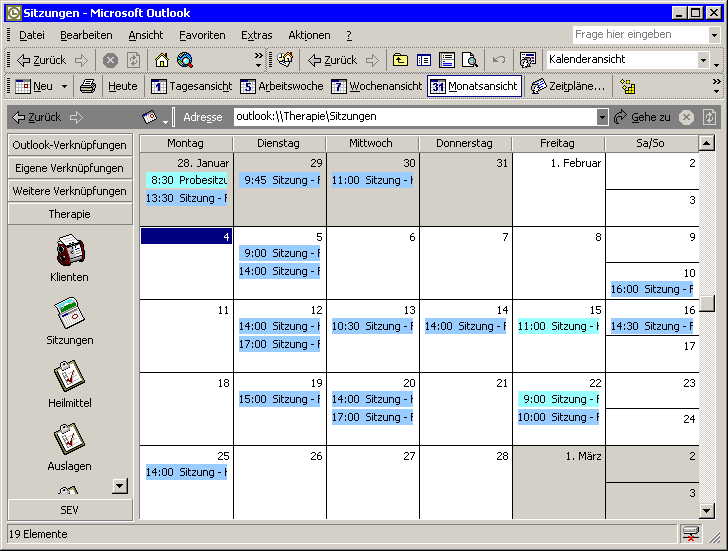Click the outlook:\\Therapie\Sitzungen address field
The image size is (728, 551).
[x=415, y=117]
